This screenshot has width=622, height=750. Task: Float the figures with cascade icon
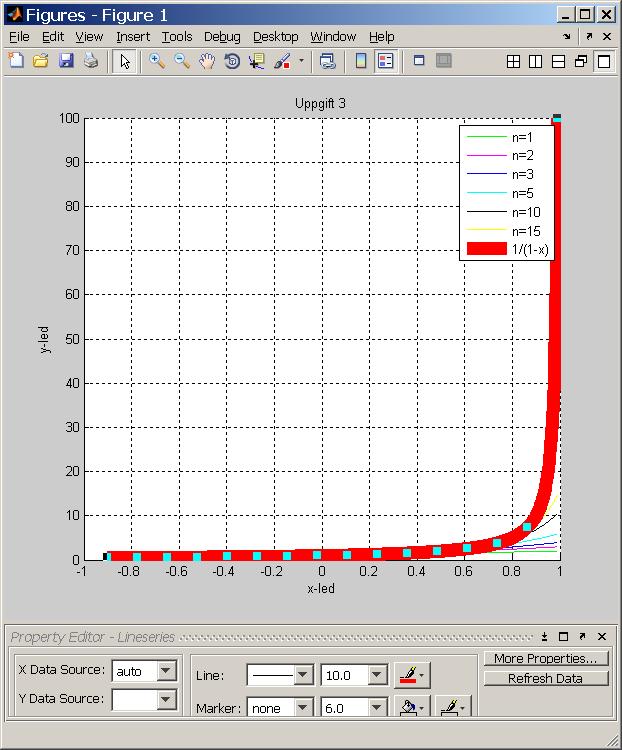coord(581,61)
